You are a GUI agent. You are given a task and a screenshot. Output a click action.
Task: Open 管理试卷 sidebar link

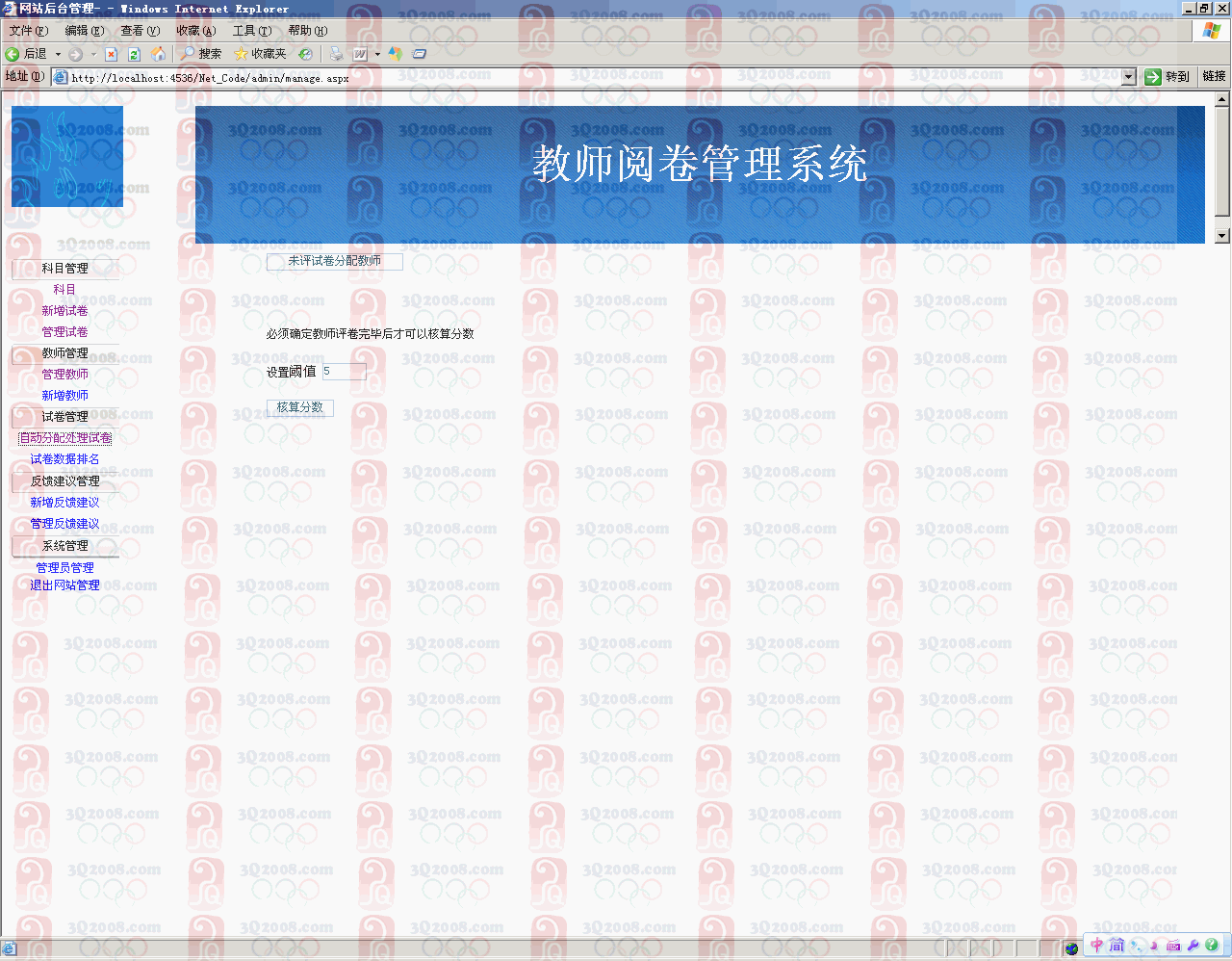(x=64, y=332)
